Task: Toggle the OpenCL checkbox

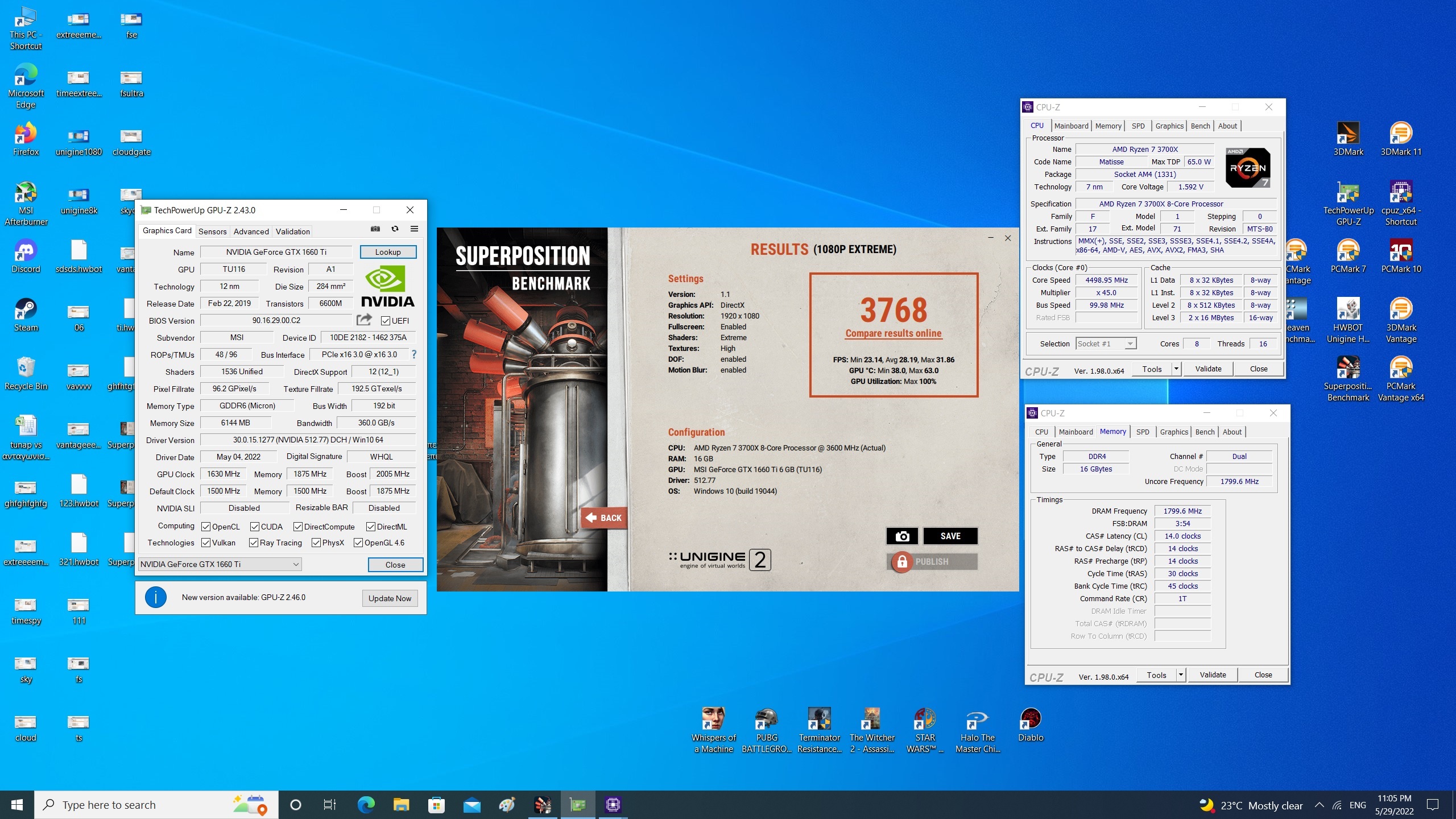Action: (x=206, y=527)
